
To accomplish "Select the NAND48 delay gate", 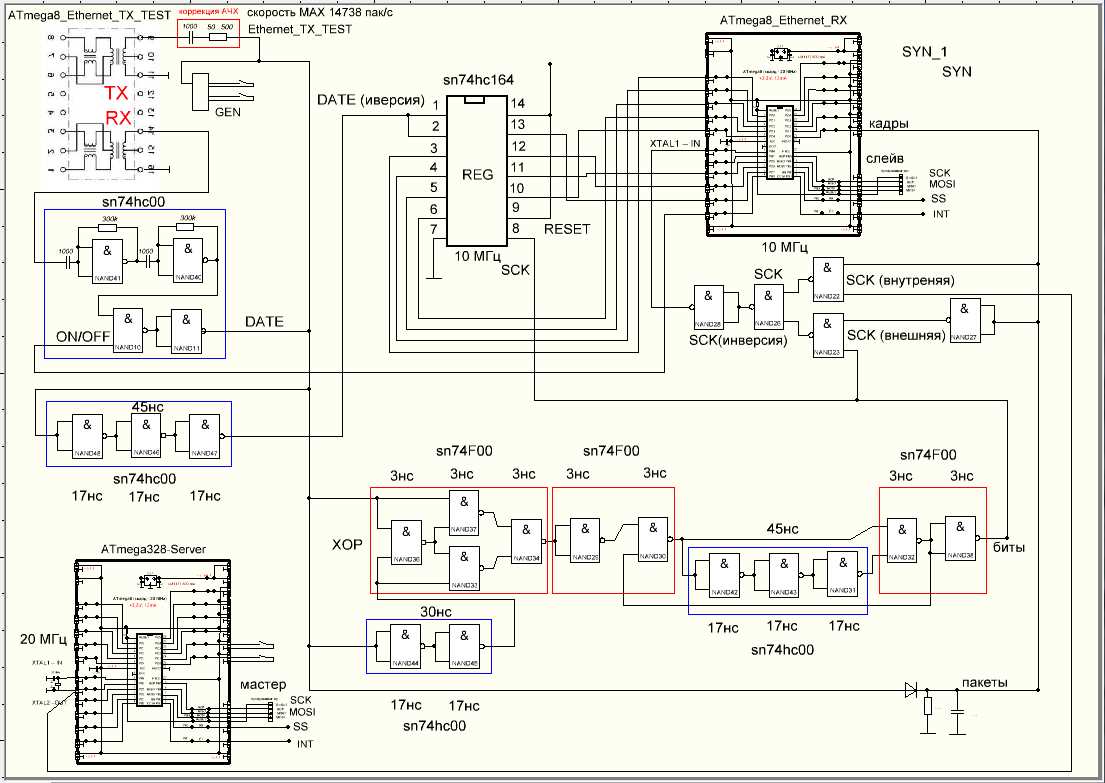I will 87,437.
